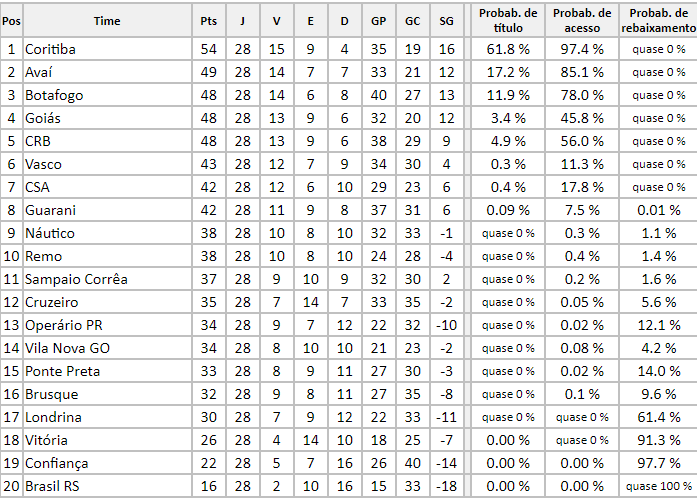Click Londrina's 61.4 % relegation cell
The height and width of the screenshot is (499, 697).
pos(658,417)
